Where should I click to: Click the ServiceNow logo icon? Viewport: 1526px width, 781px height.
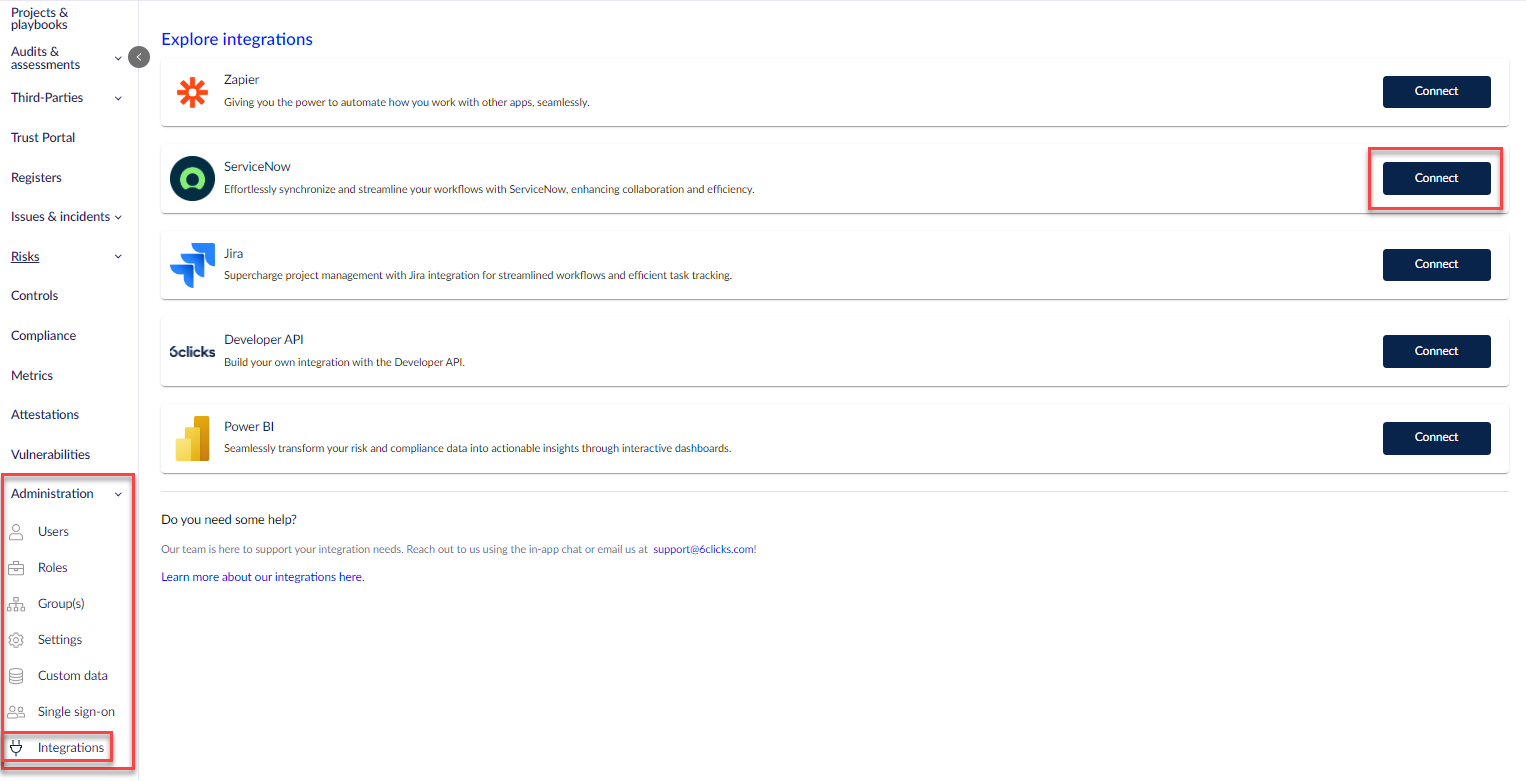192,179
